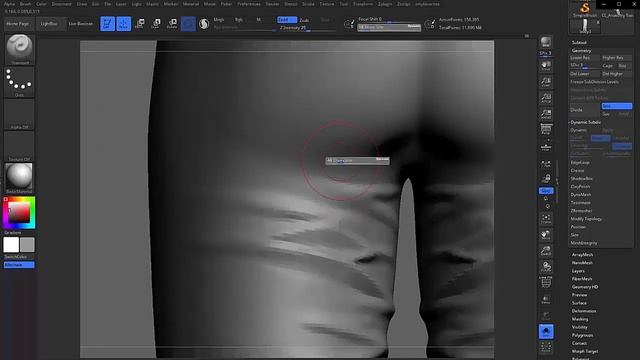The width and height of the screenshot is (640, 360).
Task: Adjust the Focal Shift slider
Action: click(389, 19)
